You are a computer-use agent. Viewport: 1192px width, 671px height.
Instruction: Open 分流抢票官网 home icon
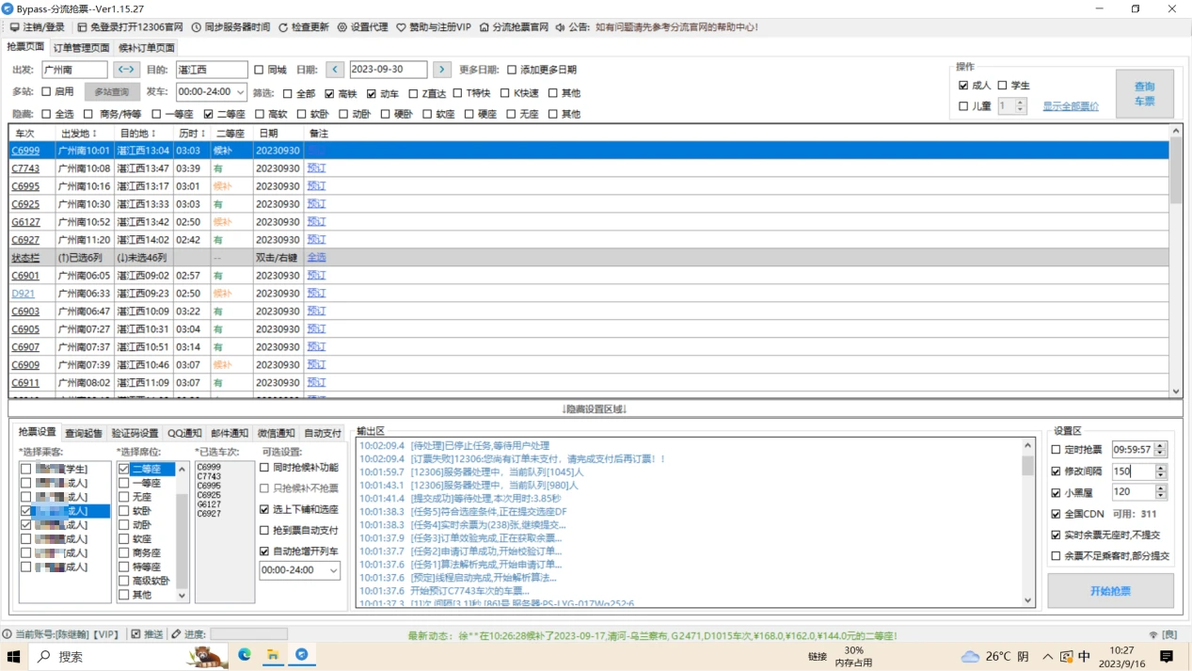tap(483, 27)
